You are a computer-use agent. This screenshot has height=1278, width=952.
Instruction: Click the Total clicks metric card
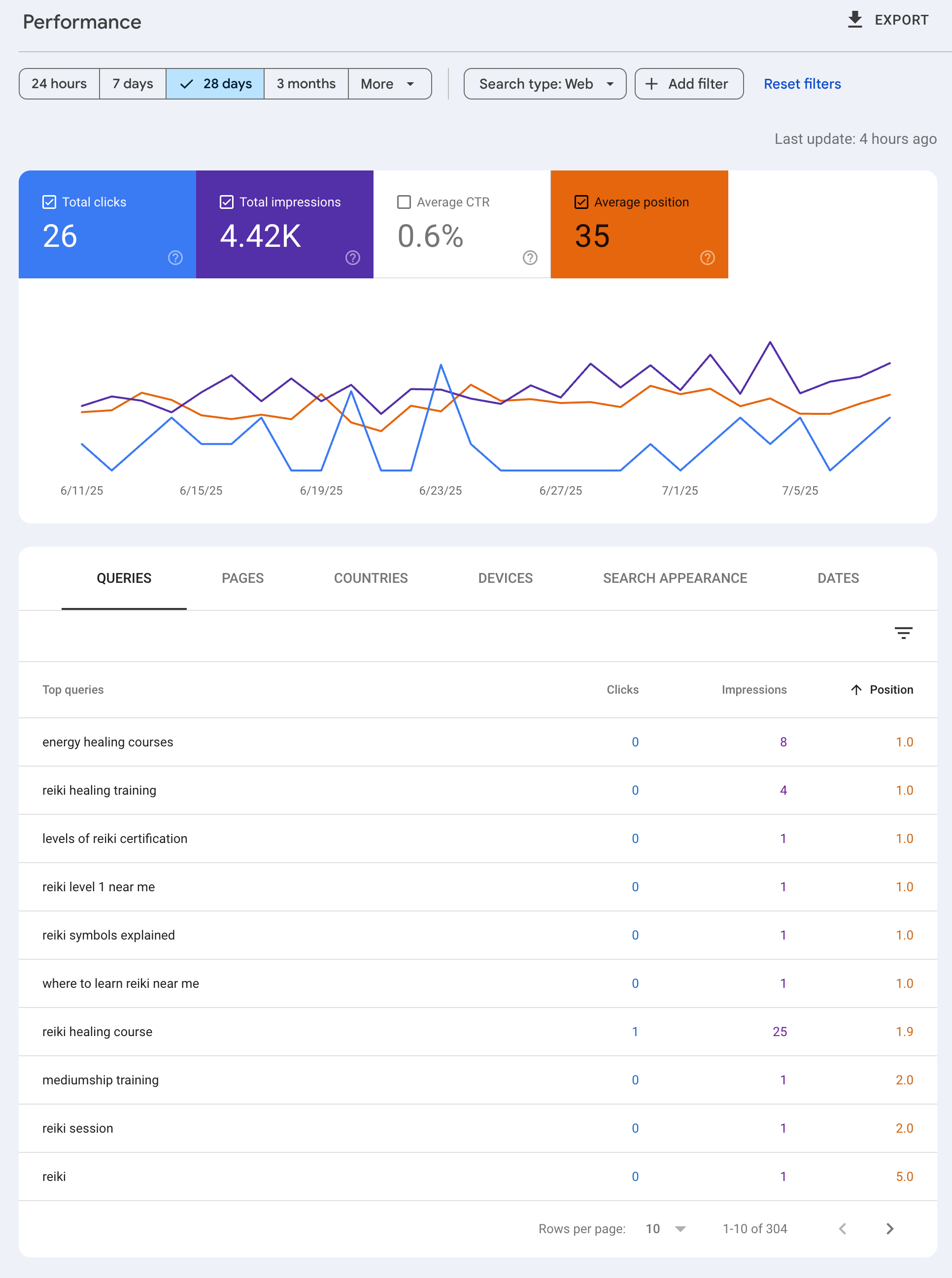pyautogui.click(x=107, y=224)
